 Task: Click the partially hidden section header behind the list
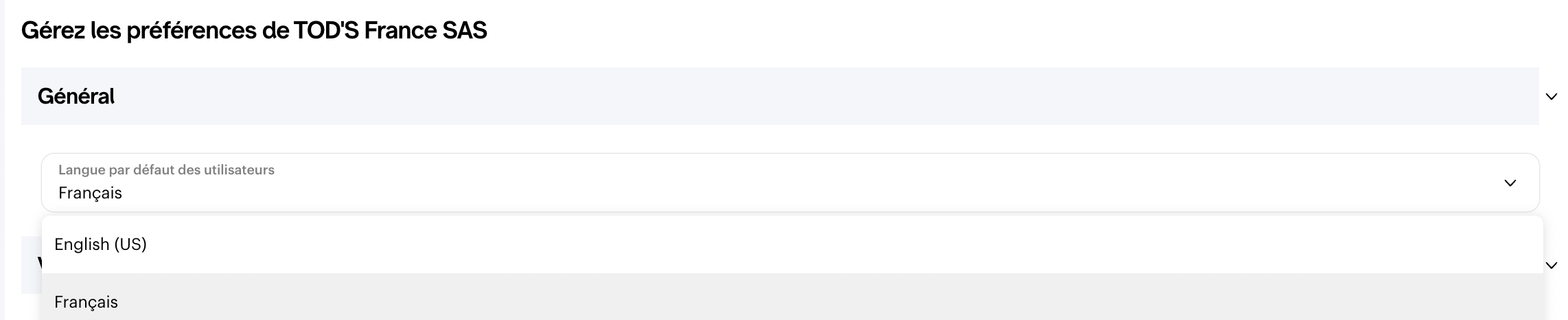pos(31,264)
